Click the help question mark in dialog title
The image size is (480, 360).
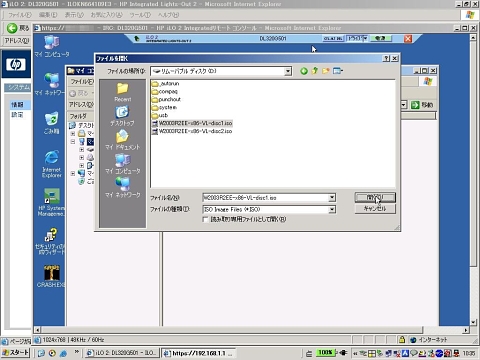(386, 58)
